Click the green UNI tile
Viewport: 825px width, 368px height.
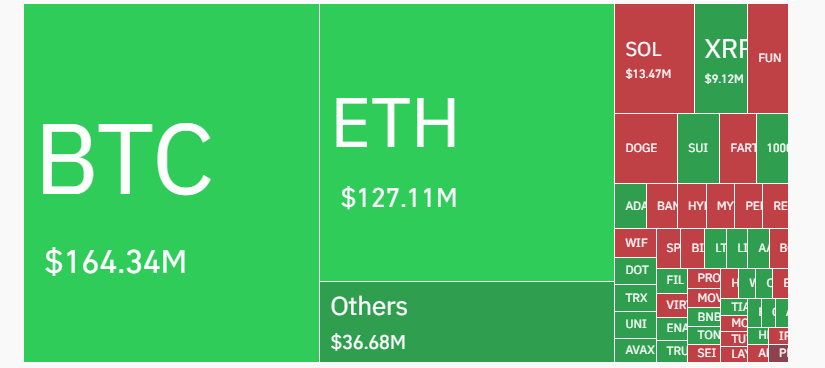click(636, 325)
